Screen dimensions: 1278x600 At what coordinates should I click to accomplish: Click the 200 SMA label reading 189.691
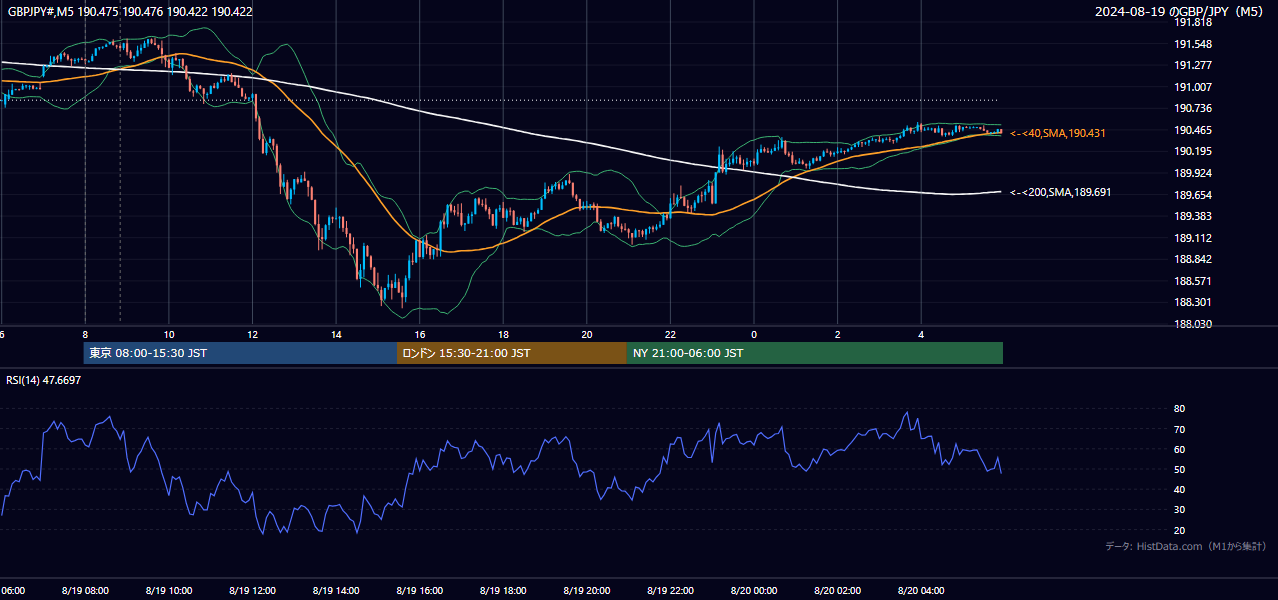[x=1060, y=192]
